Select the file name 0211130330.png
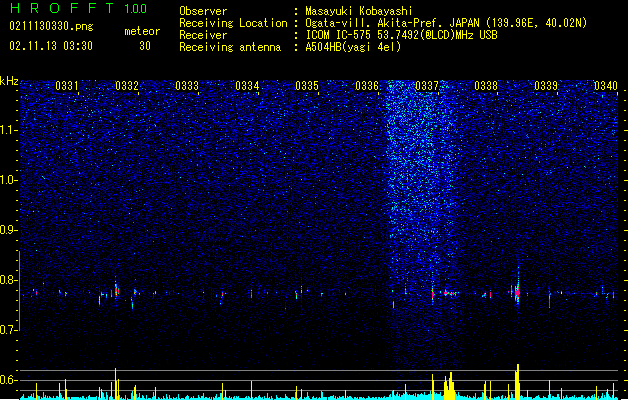This screenshot has width=629, height=400. (51, 27)
